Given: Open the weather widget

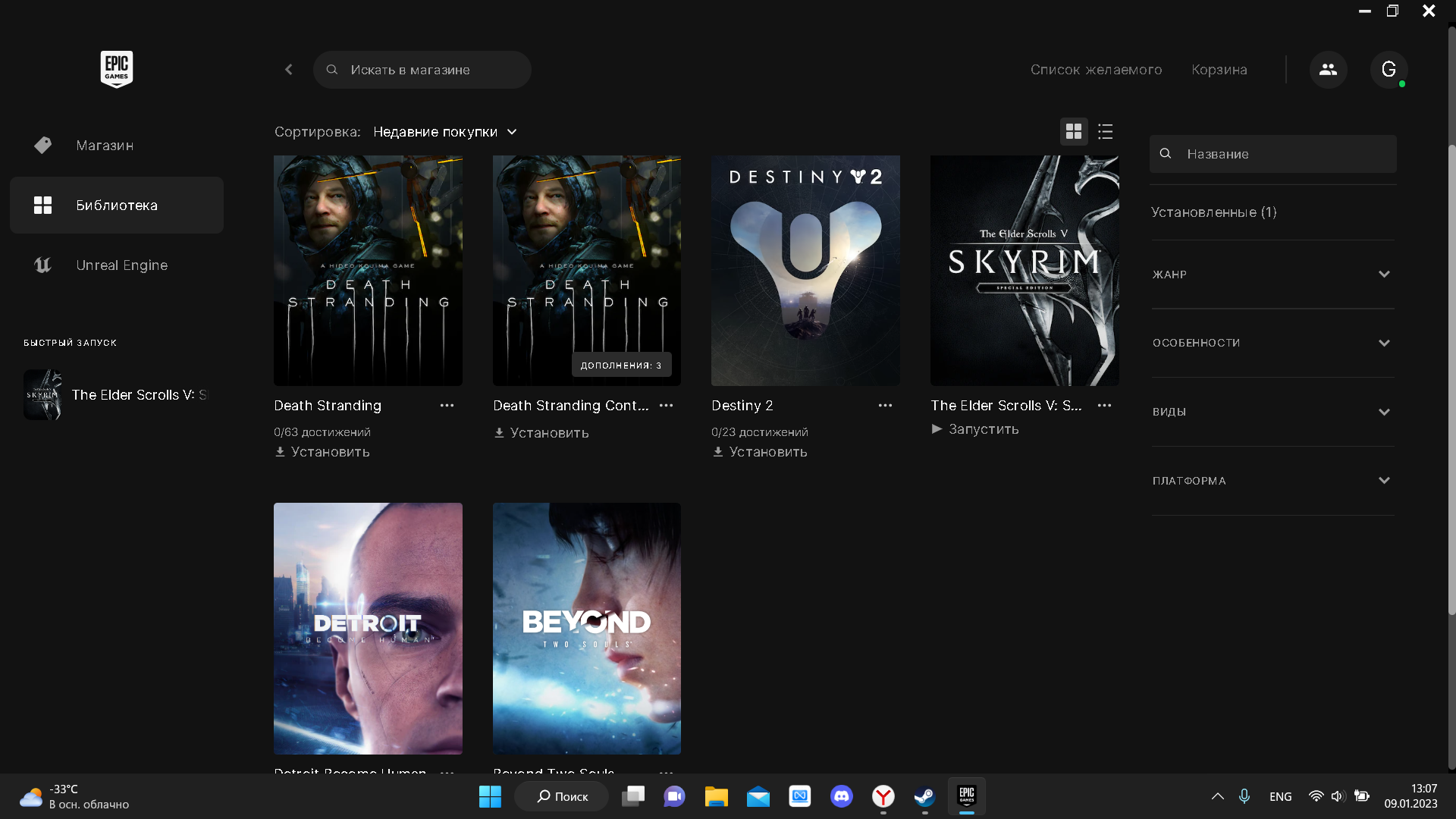Looking at the screenshot, I should [74, 796].
